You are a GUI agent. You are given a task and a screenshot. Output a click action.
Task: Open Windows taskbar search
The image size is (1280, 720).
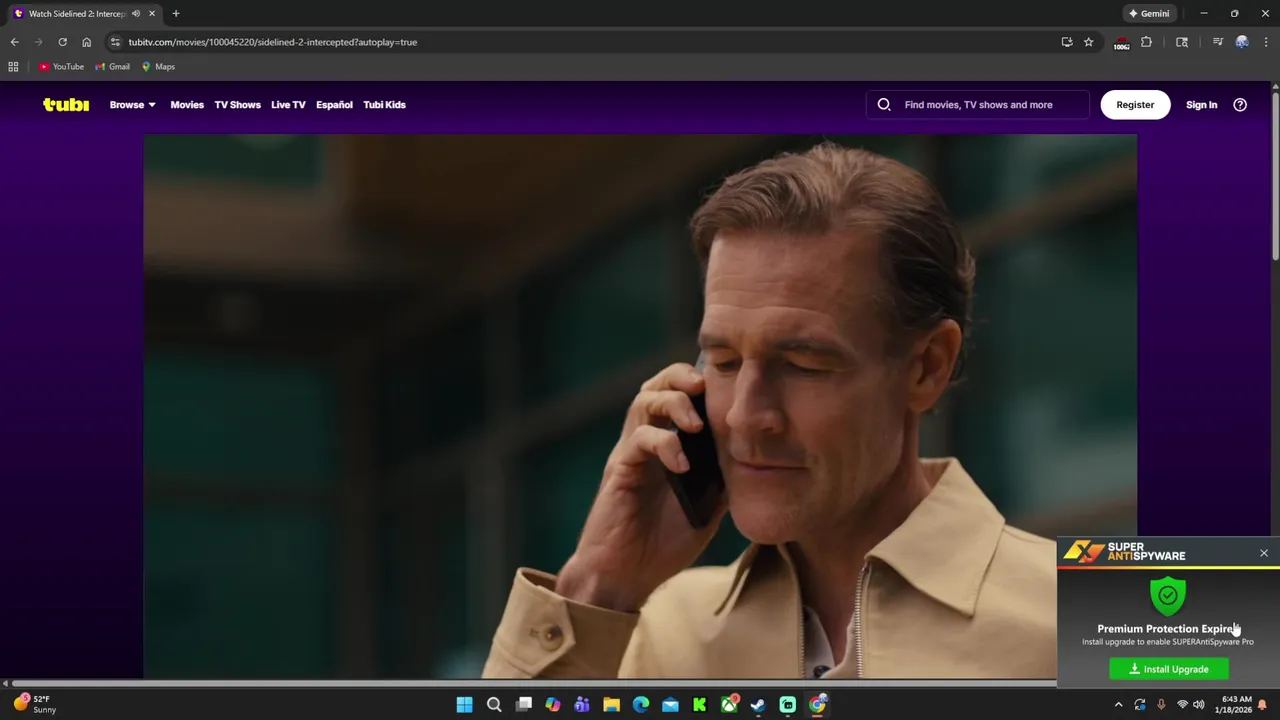point(494,705)
